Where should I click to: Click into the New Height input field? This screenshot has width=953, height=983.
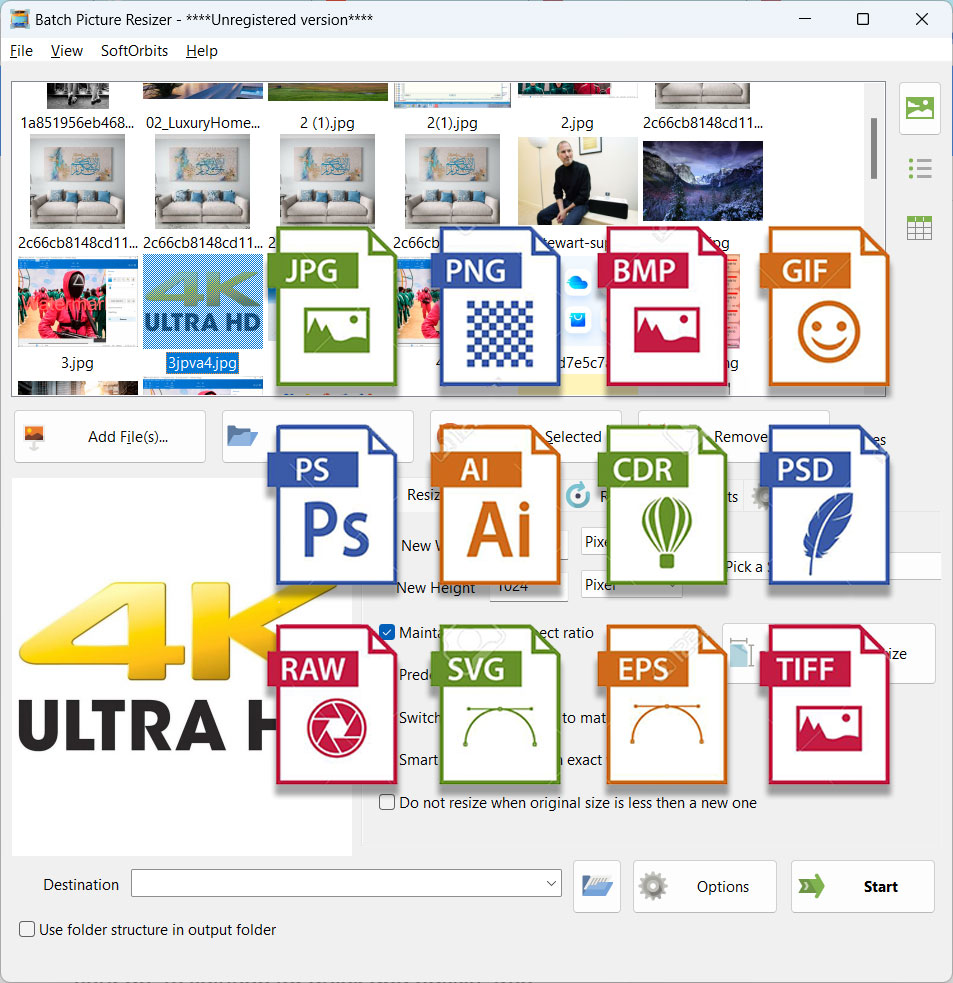click(529, 587)
